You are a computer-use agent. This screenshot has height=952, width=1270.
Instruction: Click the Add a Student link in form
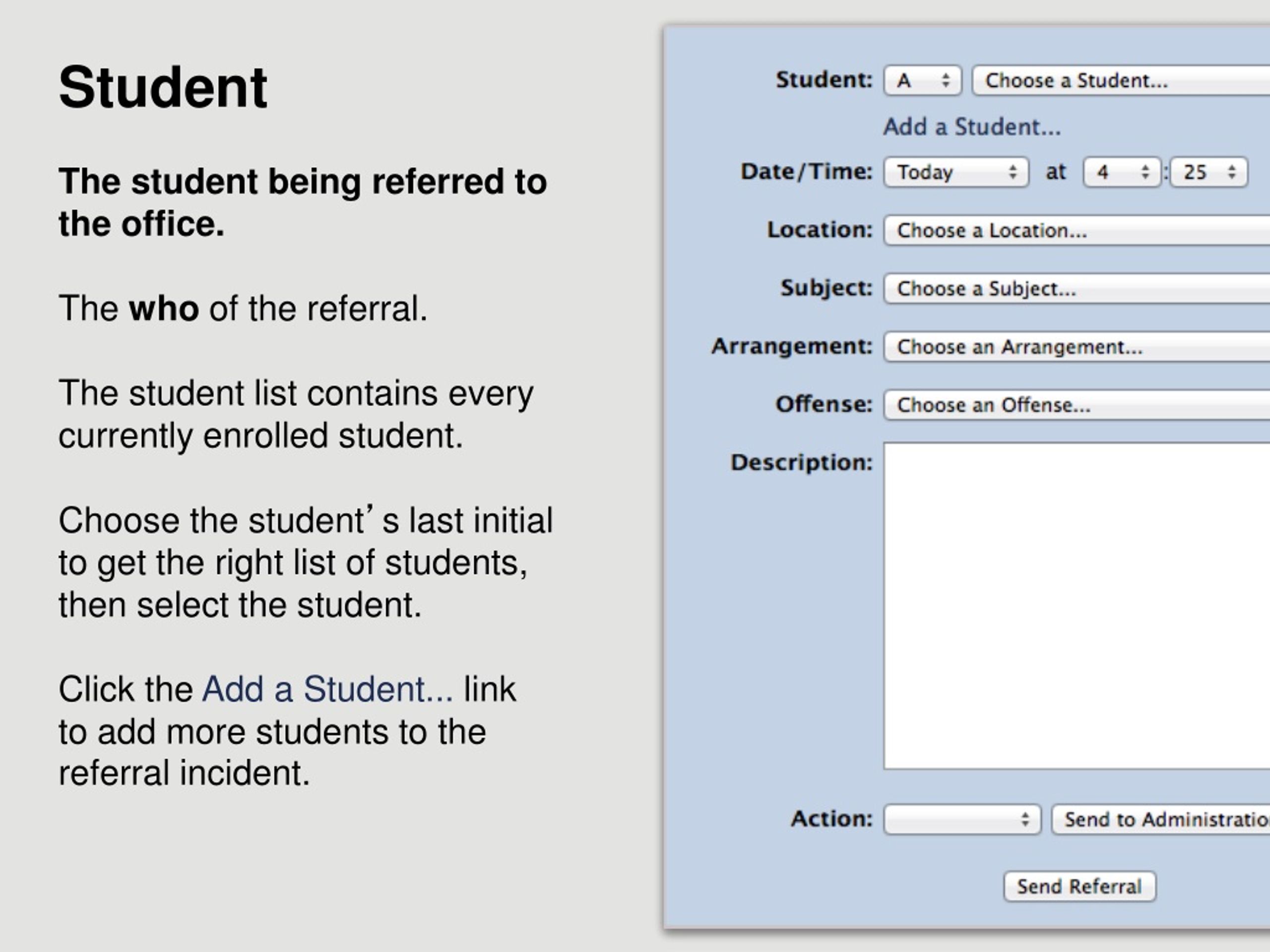pos(971,127)
